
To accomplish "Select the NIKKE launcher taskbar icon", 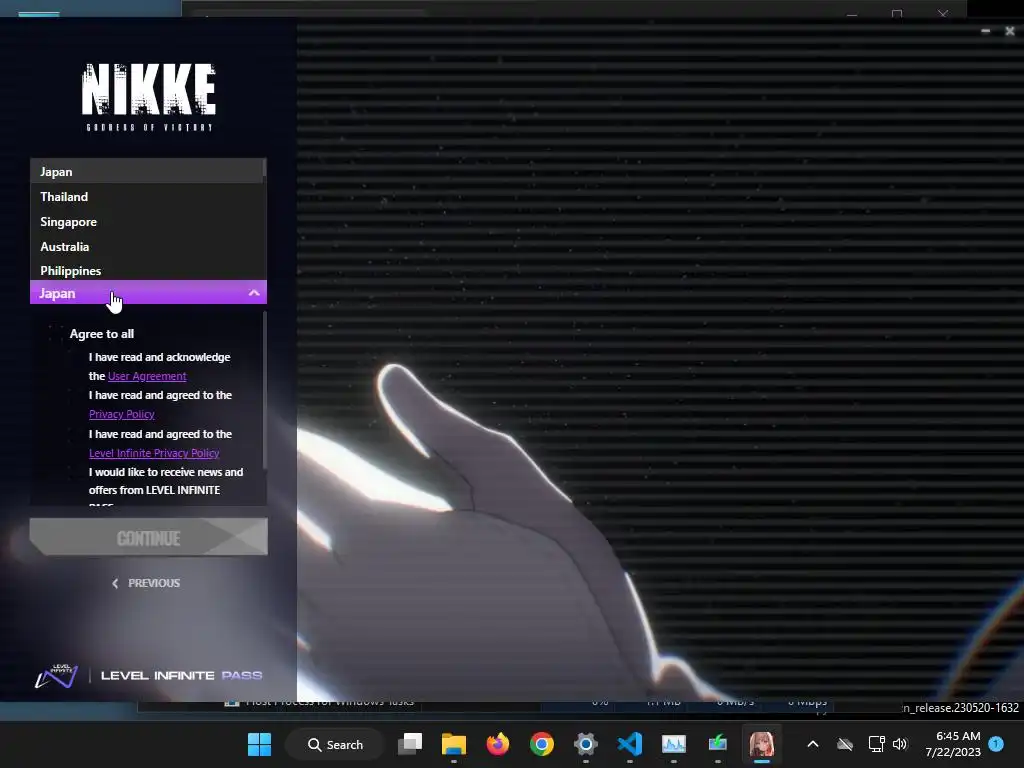I will pyautogui.click(x=761, y=744).
